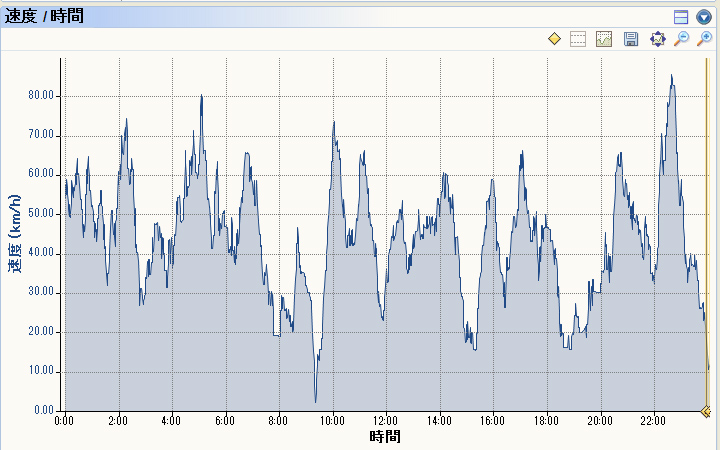
Task: Zoom out with the minus magnifier
Action: pyautogui.click(x=681, y=39)
